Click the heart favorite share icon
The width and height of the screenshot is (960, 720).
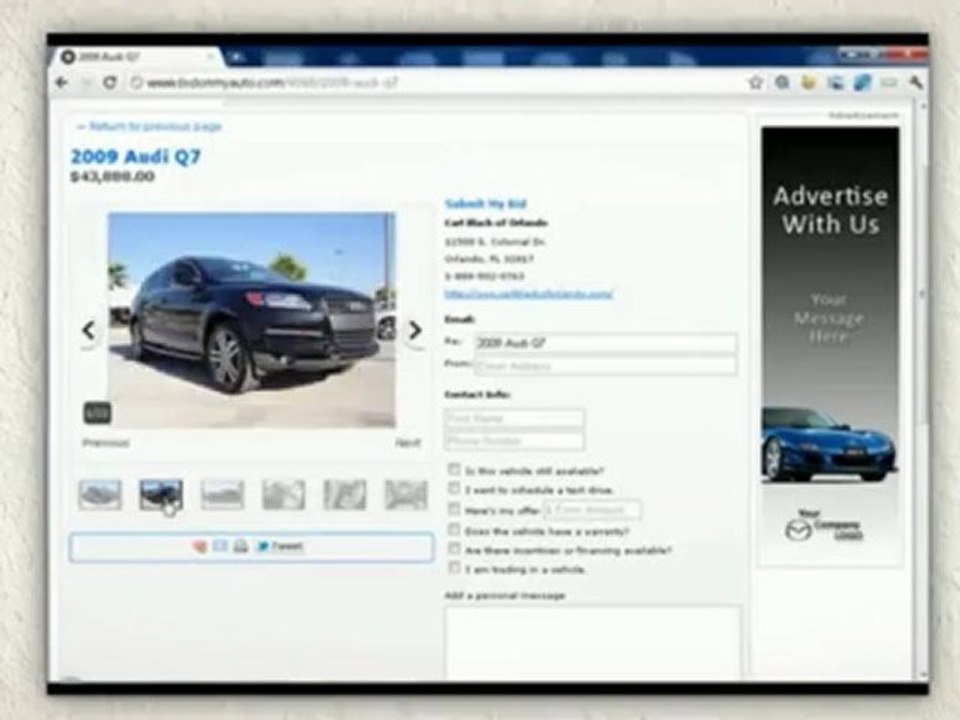tap(200, 546)
